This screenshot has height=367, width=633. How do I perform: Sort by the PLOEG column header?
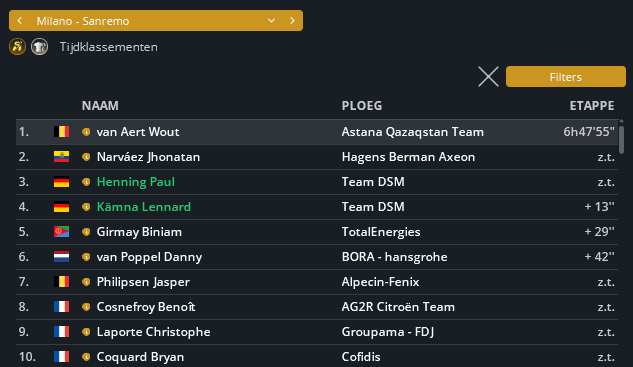(x=362, y=106)
